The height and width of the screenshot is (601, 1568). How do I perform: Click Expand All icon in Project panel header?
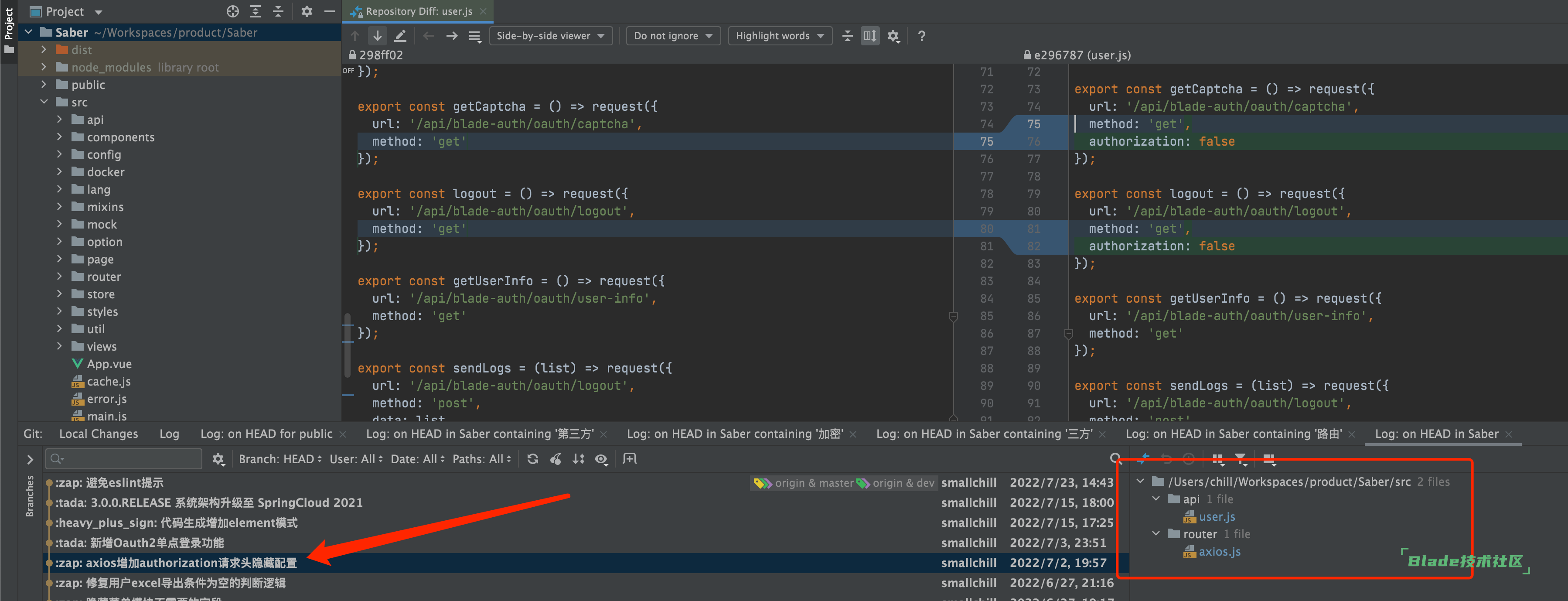[x=256, y=11]
